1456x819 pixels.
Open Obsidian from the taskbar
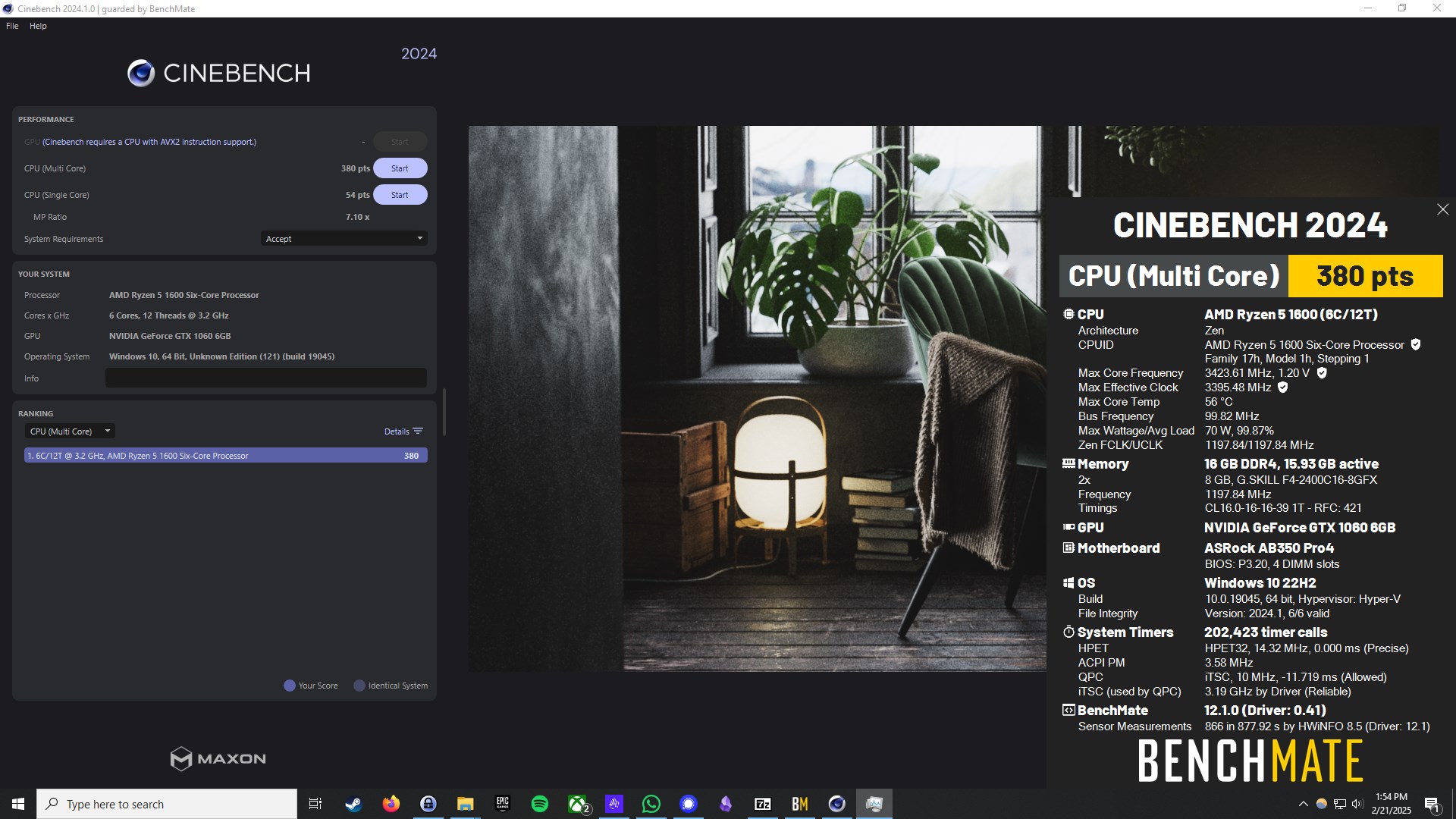pos(726,804)
